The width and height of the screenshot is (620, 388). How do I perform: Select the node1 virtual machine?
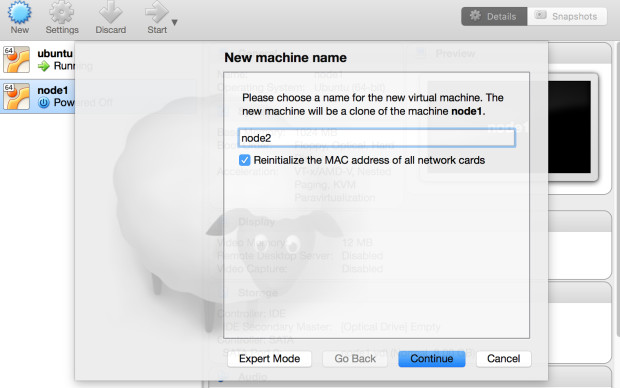point(38,97)
